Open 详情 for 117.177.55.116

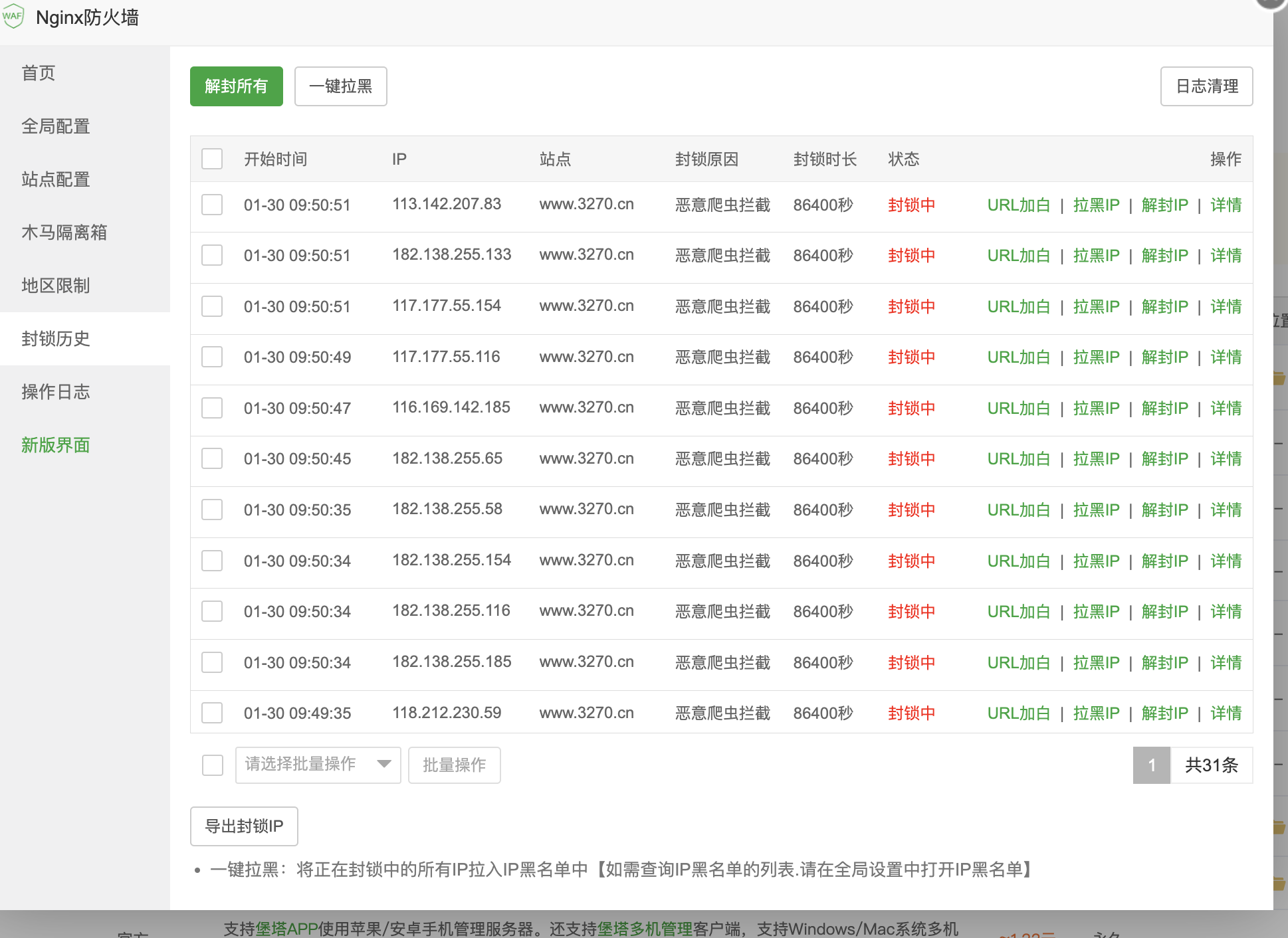(x=1226, y=357)
